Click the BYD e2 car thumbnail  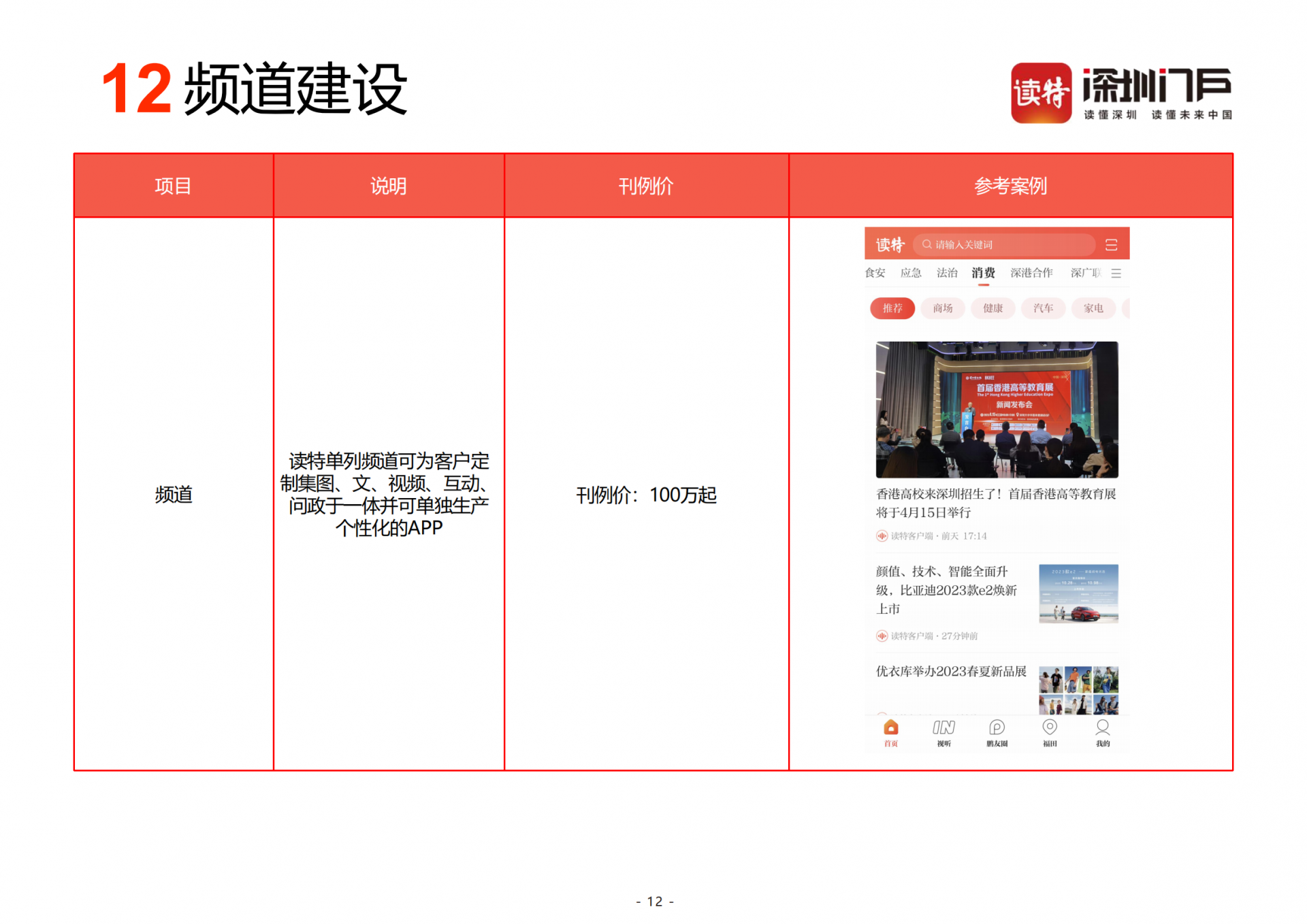(x=1078, y=593)
